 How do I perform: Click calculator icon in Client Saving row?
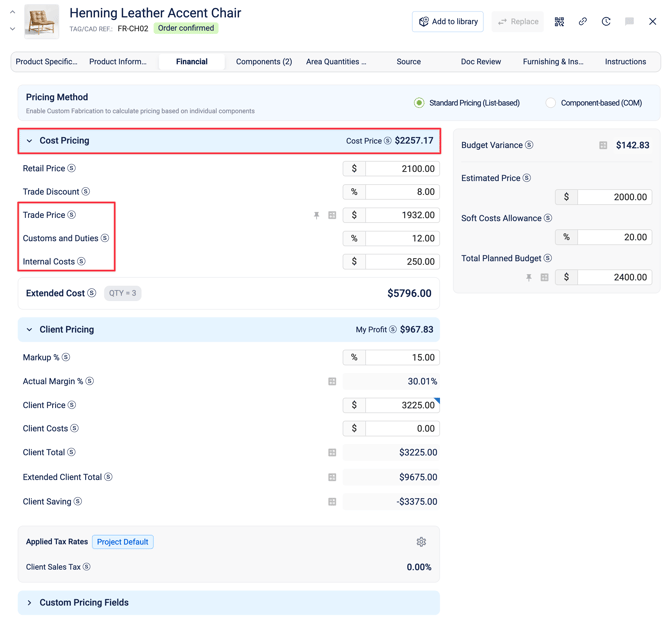coord(332,502)
